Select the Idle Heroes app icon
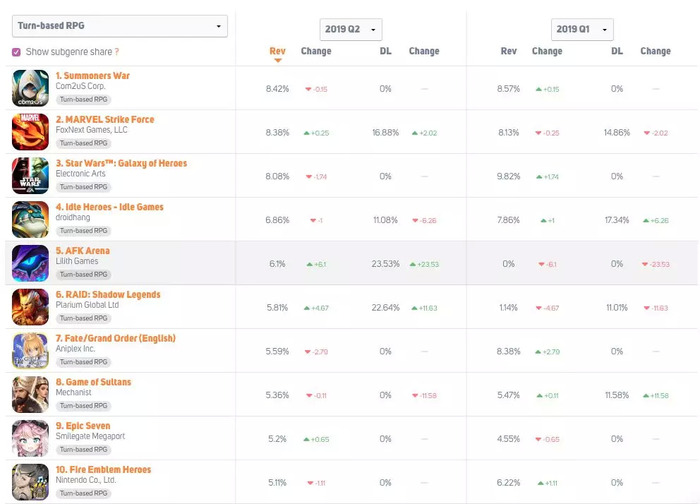Image resolution: width=700 pixels, height=504 pixels. pos(30,219)
